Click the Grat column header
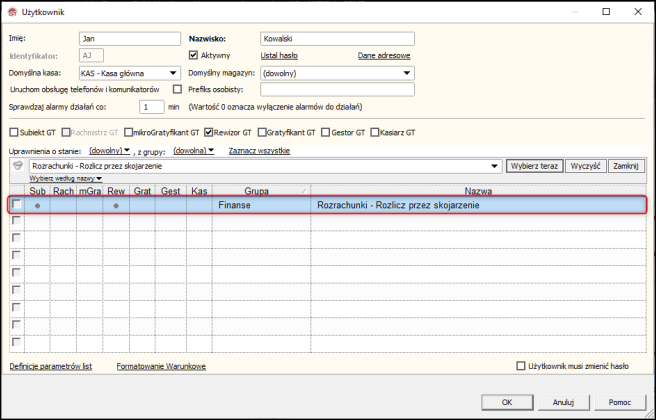The width and height of the screenshot is (656, 420). 142,191
